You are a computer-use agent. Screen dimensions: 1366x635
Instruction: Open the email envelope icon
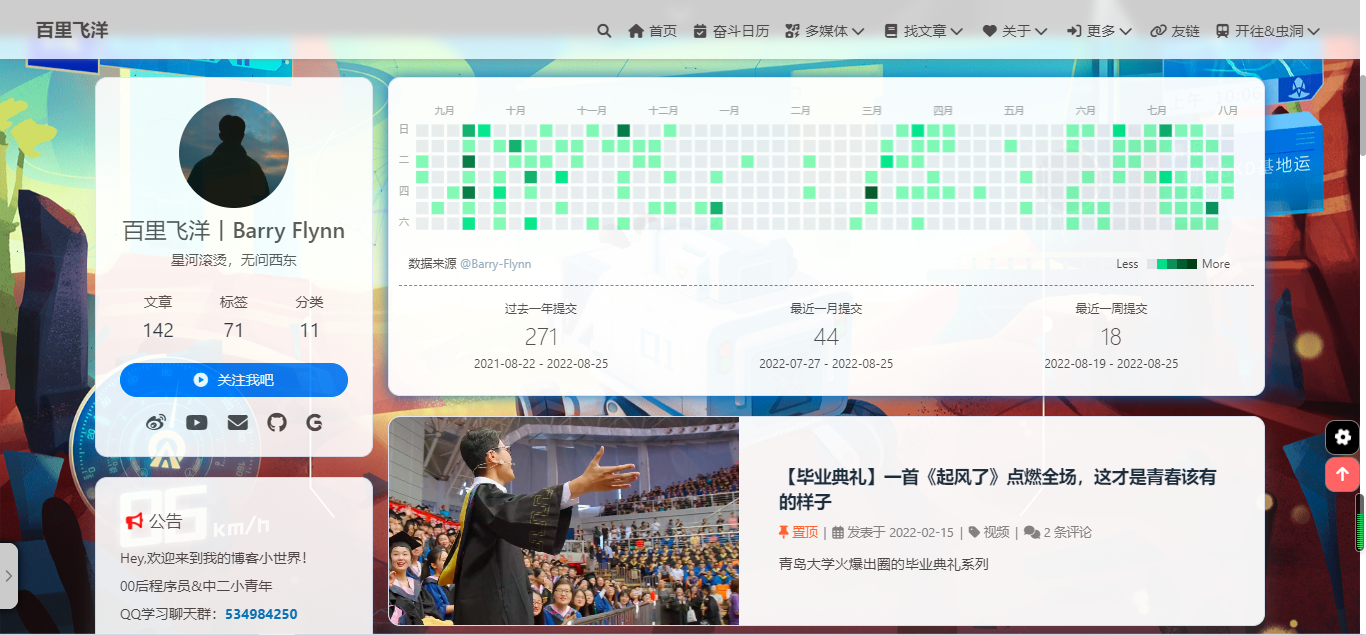pos(237,423)
